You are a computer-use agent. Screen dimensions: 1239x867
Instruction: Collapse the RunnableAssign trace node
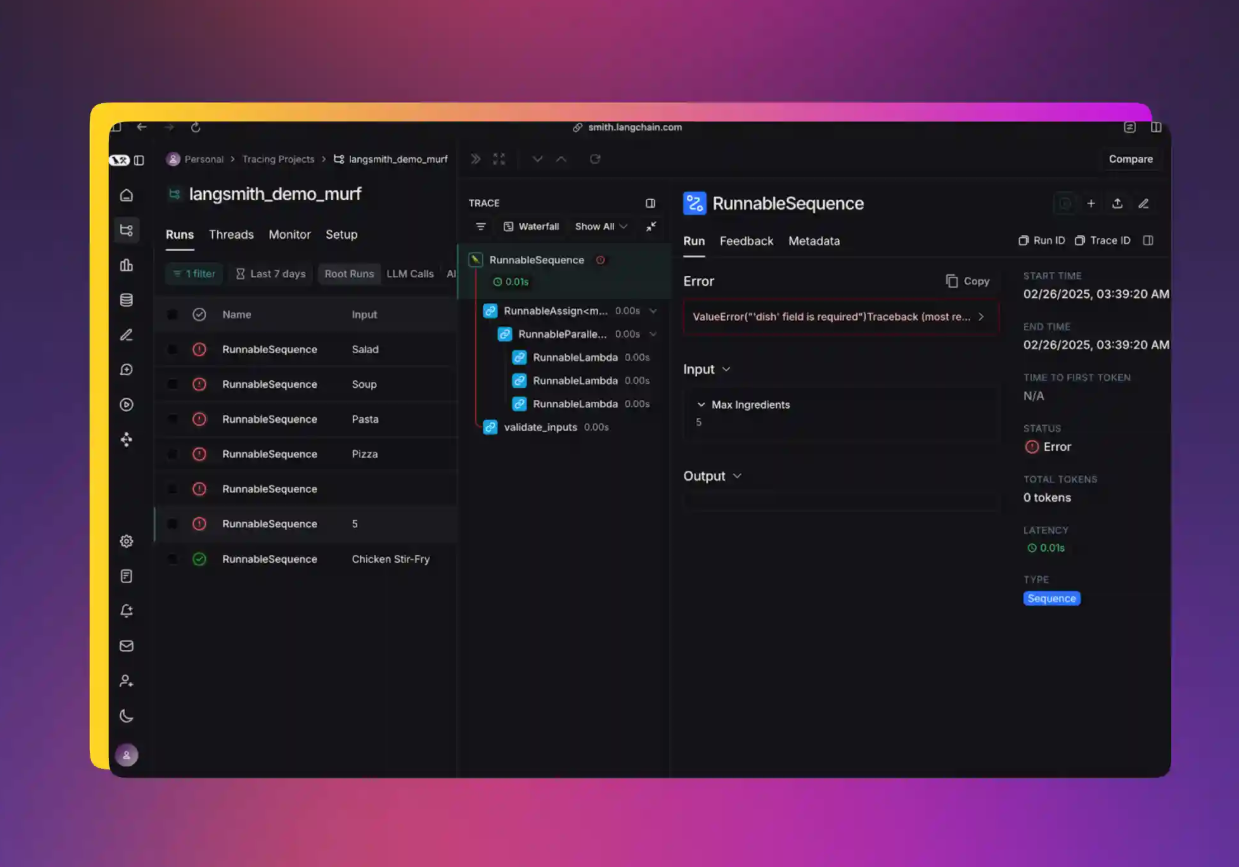[x=653, y=311]
